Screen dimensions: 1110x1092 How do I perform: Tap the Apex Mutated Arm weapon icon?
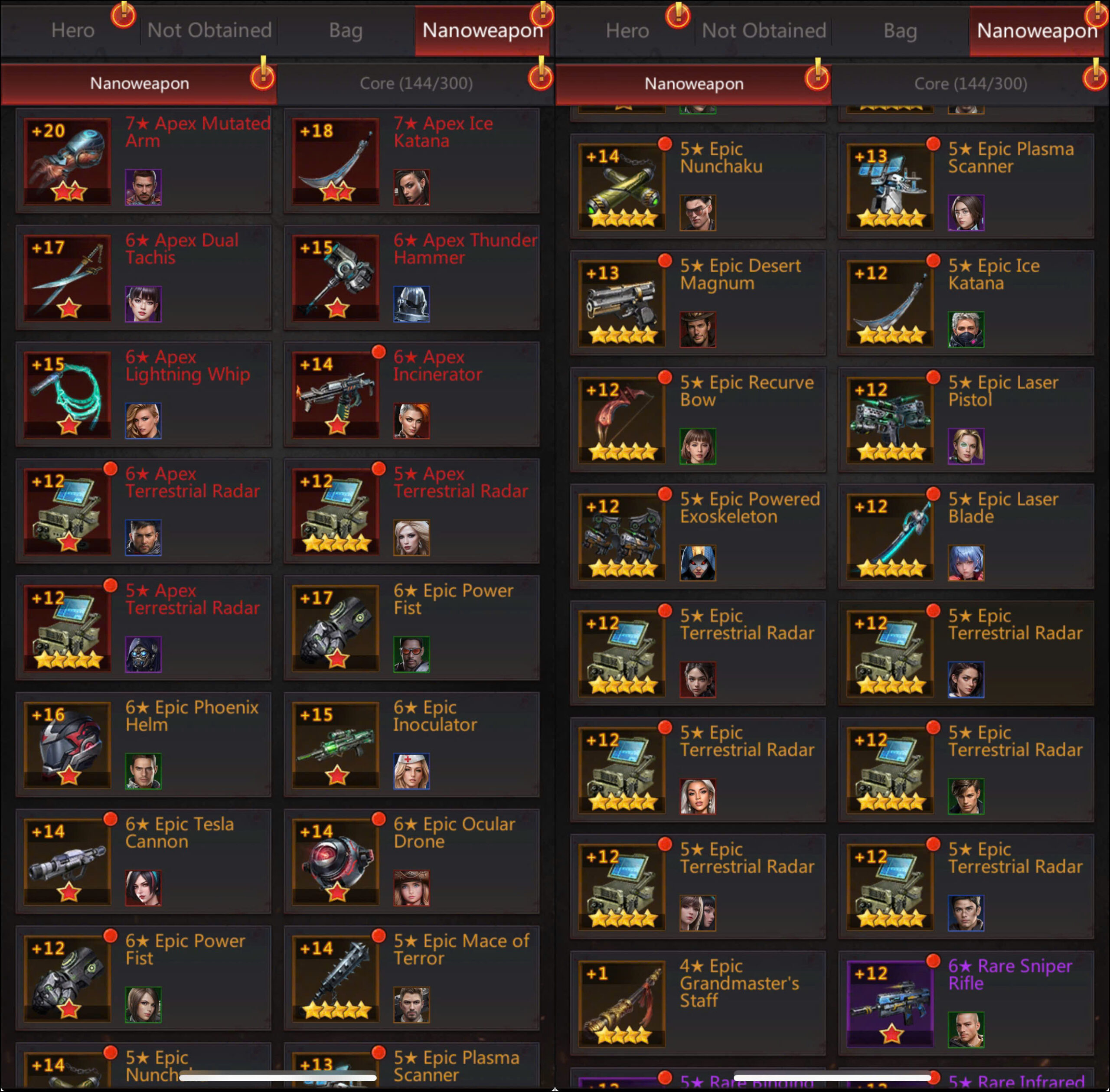click(x=68, y=161)
